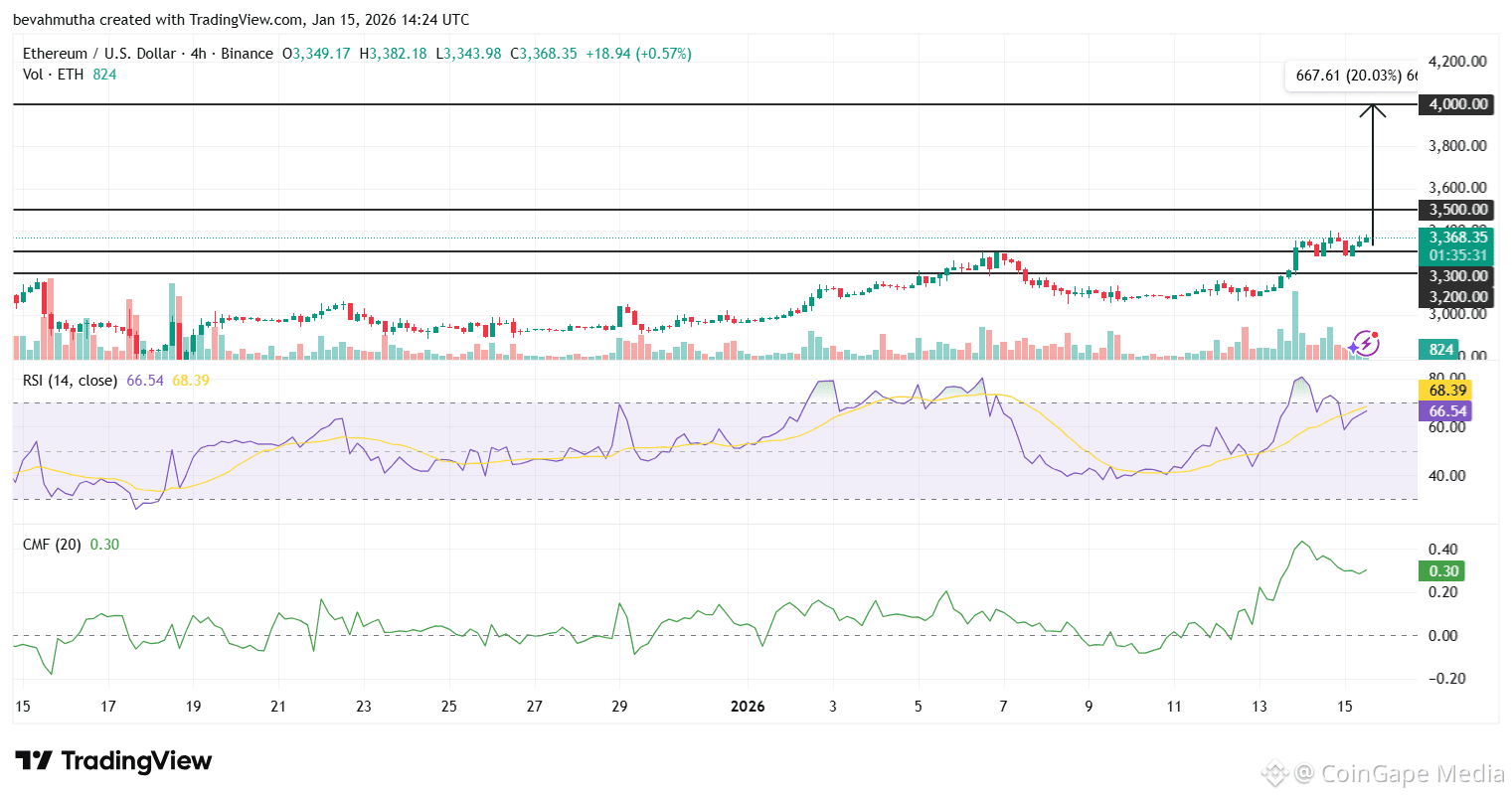Screen dimensions: 1512x798
Task: Open the purple lightning AI indicator icon
Action: point(1366,342)
